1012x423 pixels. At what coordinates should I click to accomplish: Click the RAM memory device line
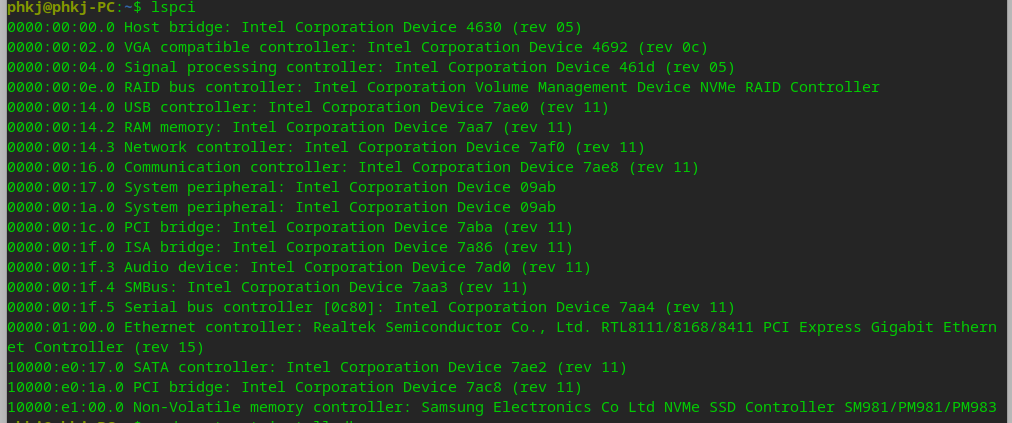[290, 127]
